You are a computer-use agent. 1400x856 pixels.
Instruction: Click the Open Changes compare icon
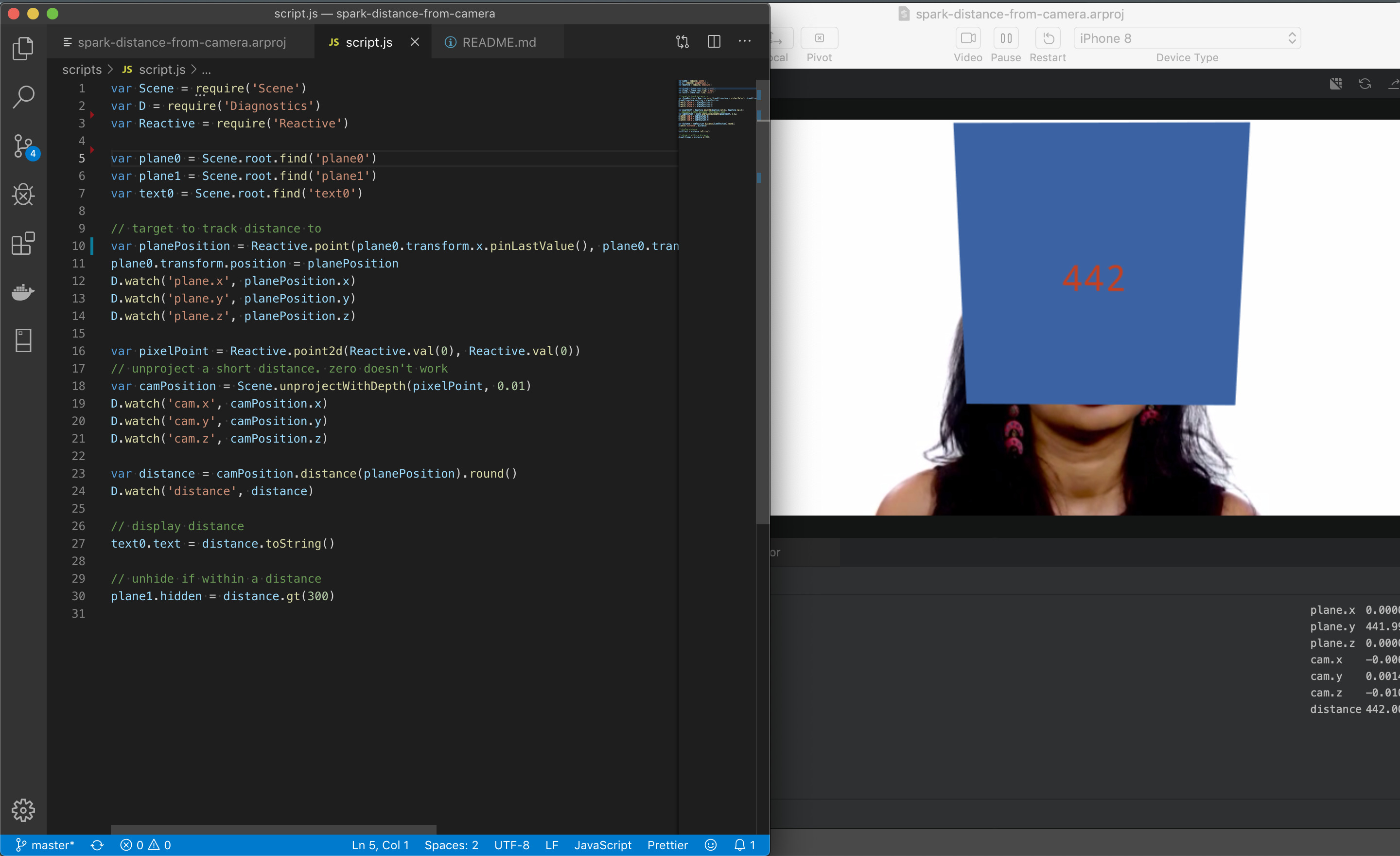[x=682, y=41]
